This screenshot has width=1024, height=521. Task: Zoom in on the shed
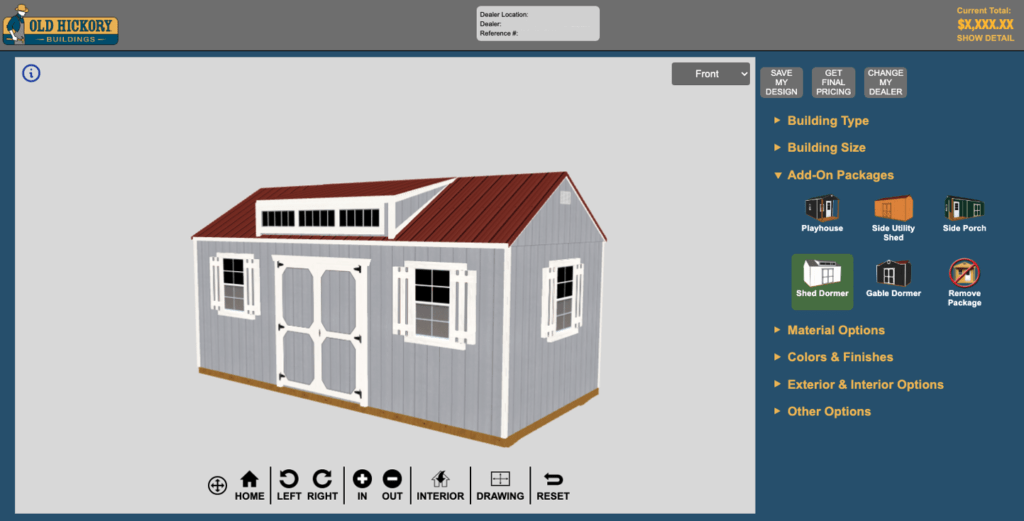362,485
